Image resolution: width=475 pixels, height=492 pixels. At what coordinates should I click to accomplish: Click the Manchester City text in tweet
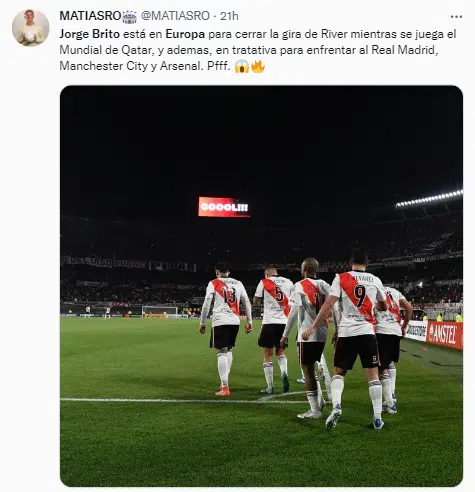[103, 66]
